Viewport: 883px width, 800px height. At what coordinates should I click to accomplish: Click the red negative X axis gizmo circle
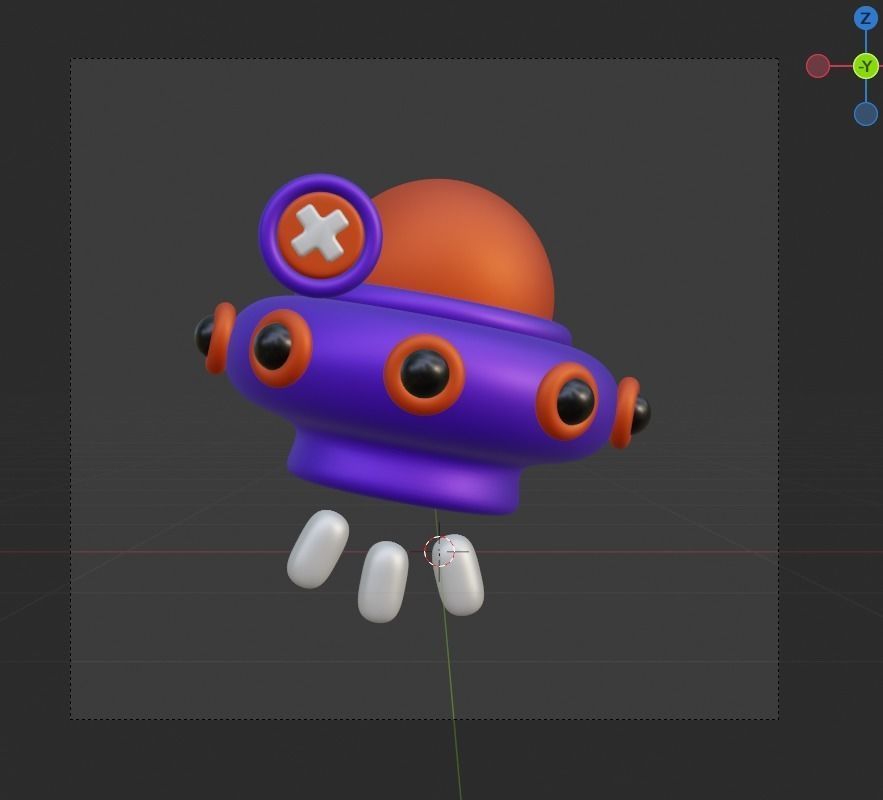[x=818, y=66]
